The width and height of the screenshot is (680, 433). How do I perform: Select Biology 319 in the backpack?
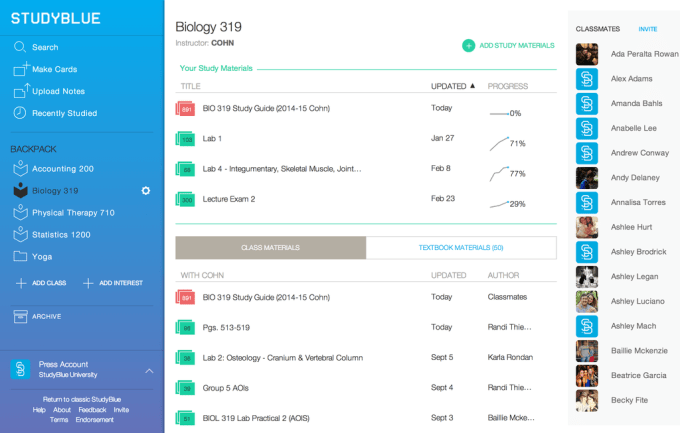point(55,190)
